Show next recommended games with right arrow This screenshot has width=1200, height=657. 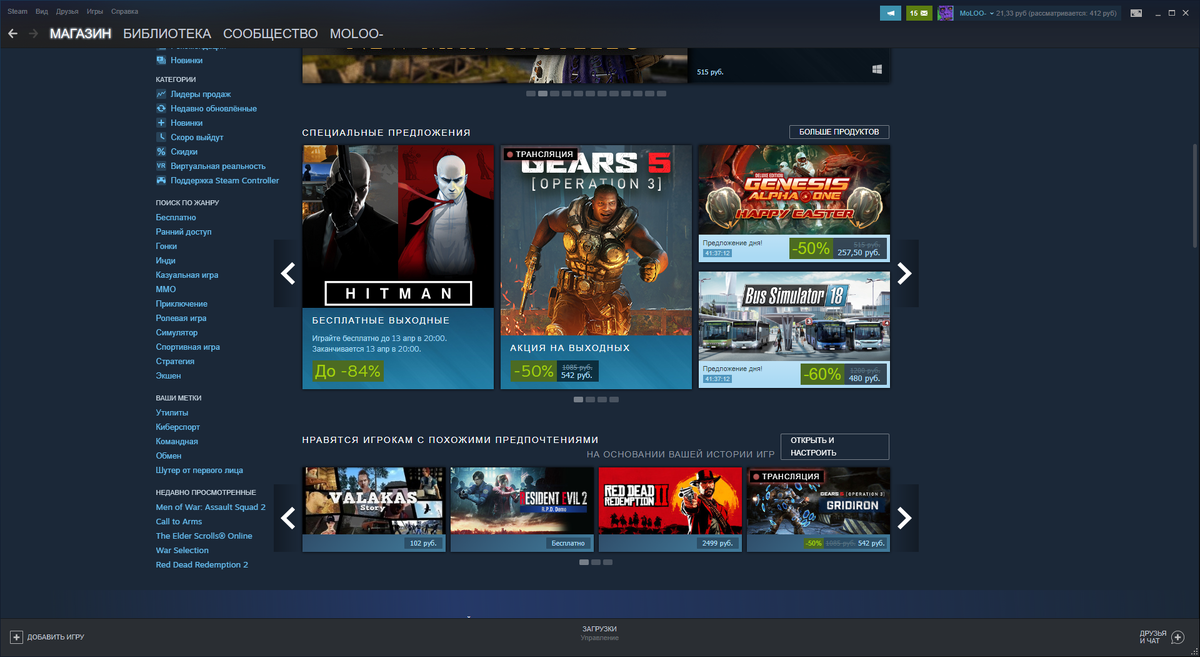click(904, 518)
